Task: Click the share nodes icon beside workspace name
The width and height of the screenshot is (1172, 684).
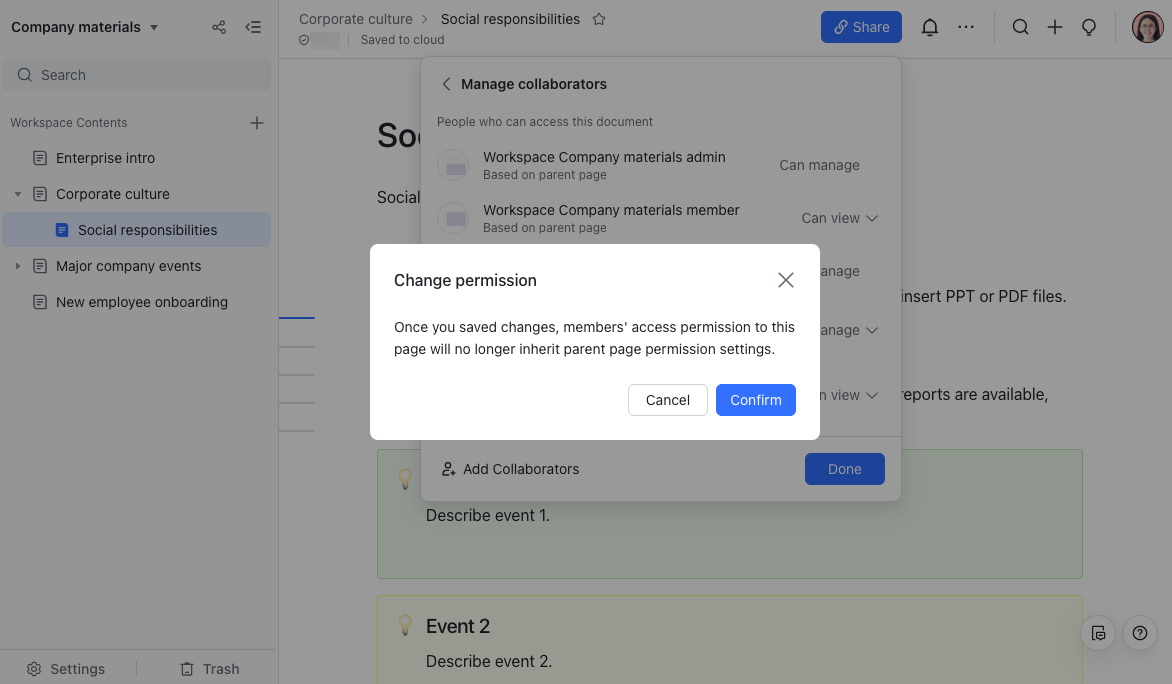Action: [x=219, y=27]
